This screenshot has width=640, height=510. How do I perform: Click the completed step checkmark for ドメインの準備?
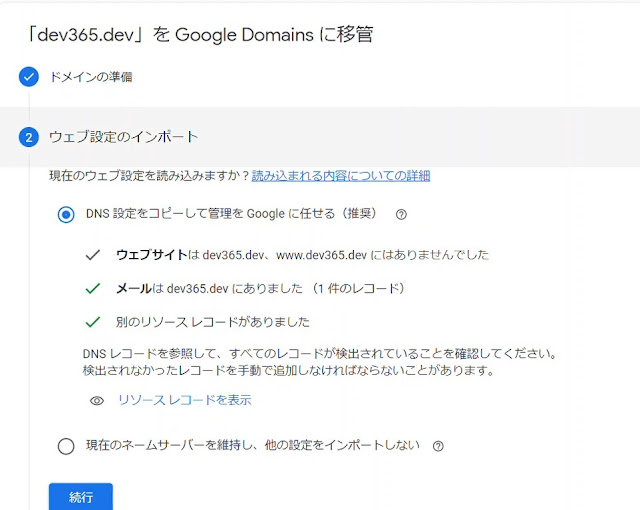point(29,77)
